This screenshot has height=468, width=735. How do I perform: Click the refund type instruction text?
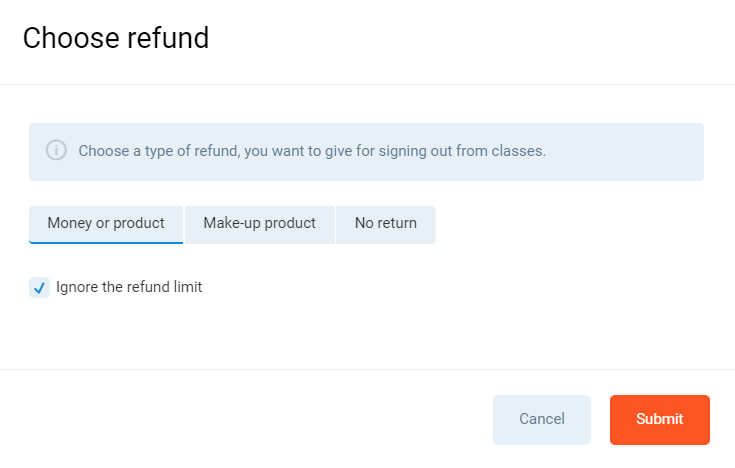click(x=311, y=152)
